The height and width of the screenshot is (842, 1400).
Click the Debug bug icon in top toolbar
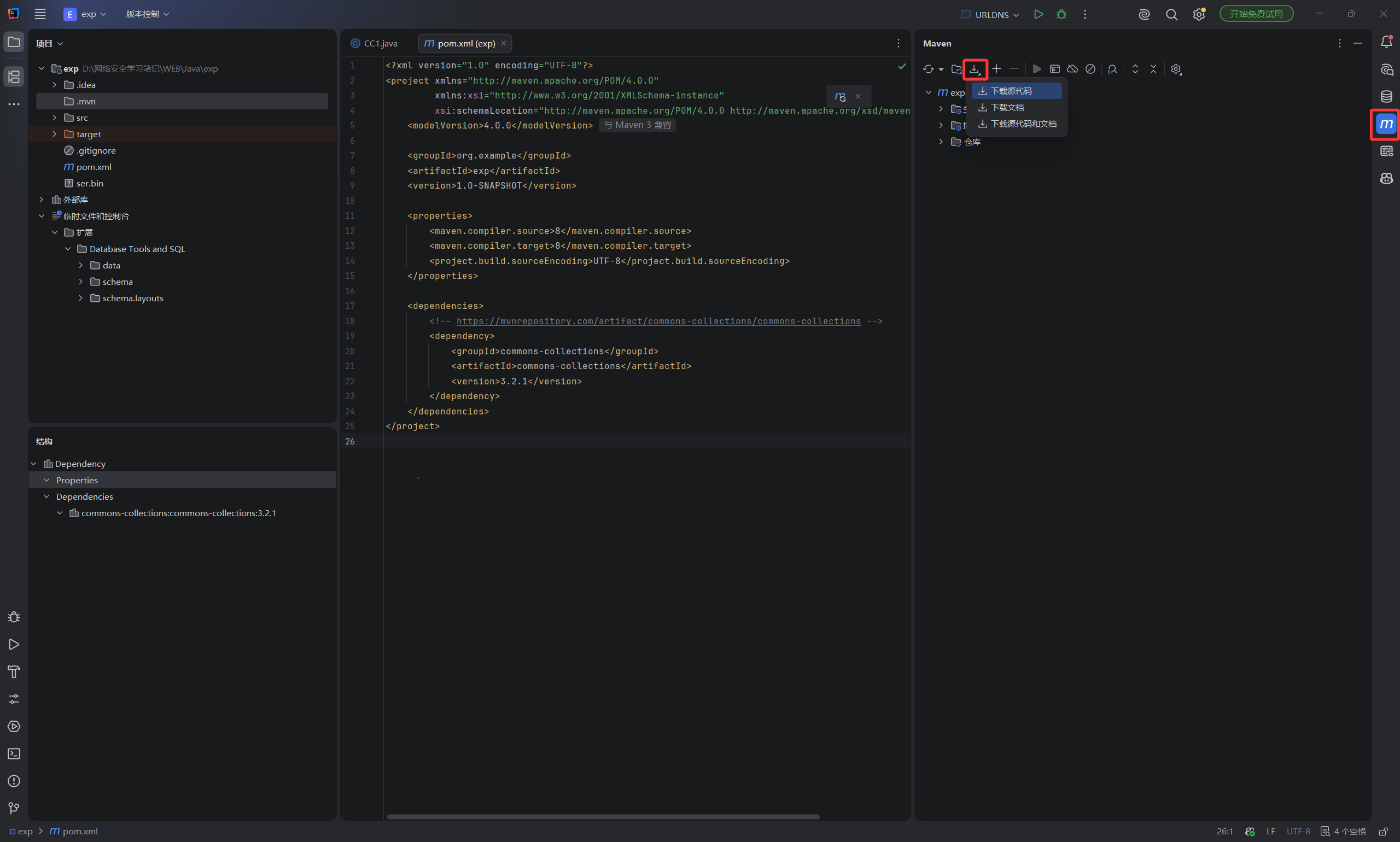[x=1061, y=14]
